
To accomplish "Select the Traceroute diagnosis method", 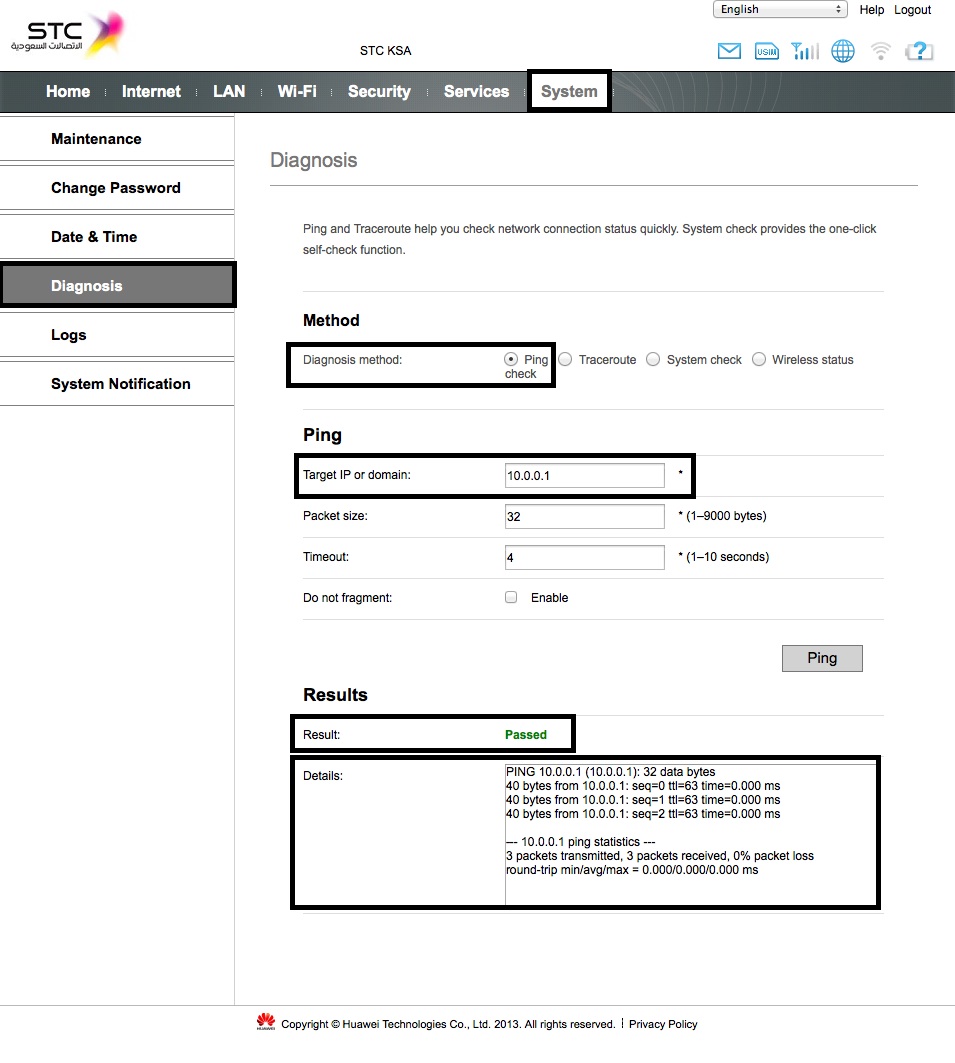I will point(566,359).
